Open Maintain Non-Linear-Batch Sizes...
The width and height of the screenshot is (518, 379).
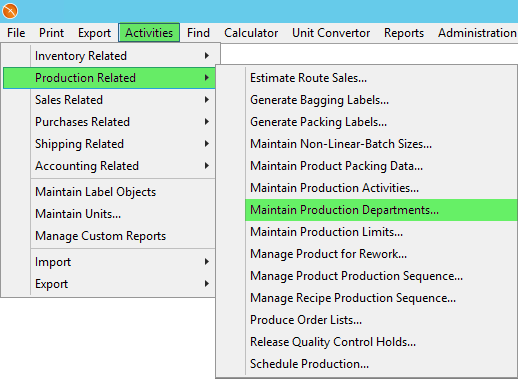pos(367,144)
